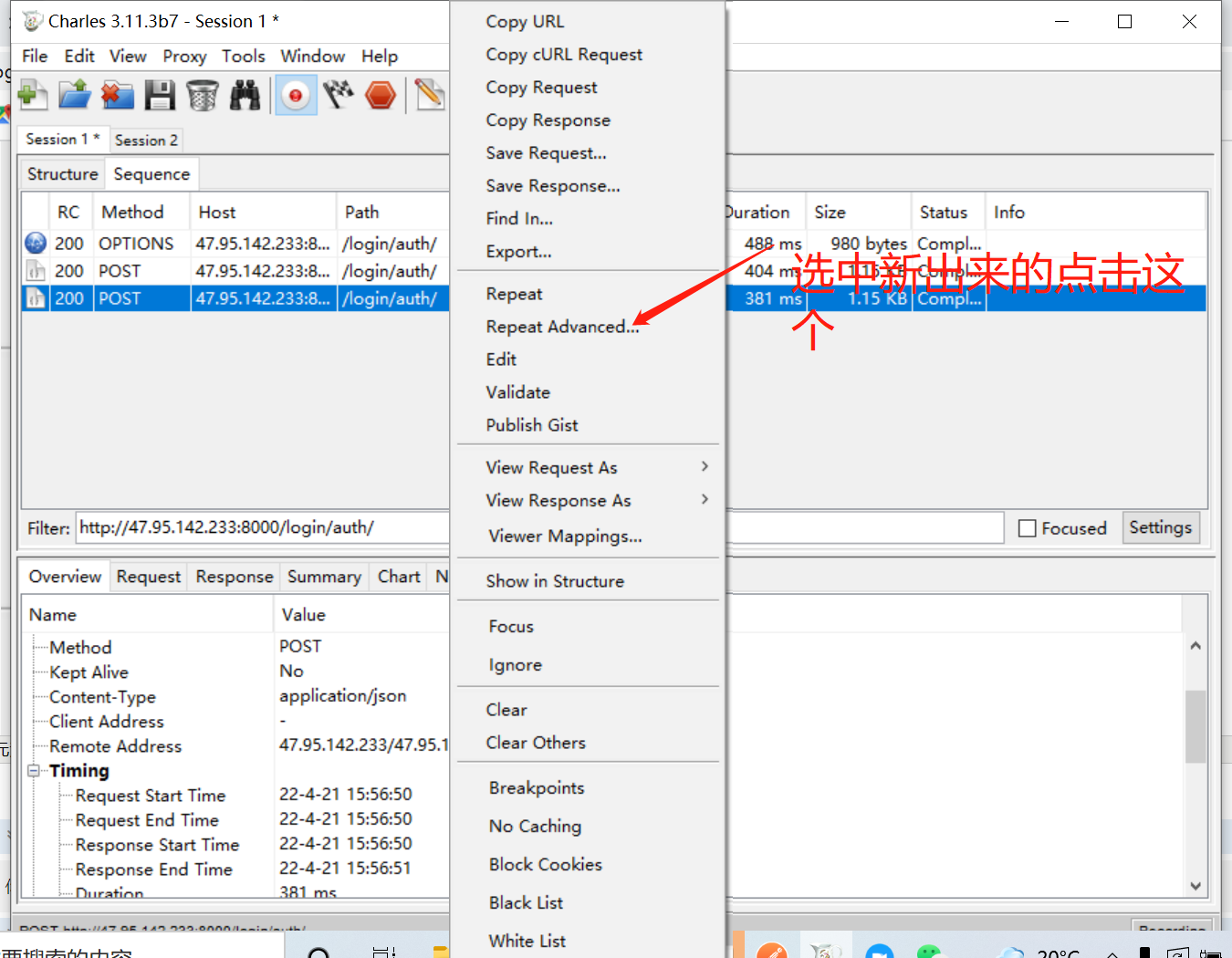Switch to the Session 1 tab

click(x=63, y=139)
